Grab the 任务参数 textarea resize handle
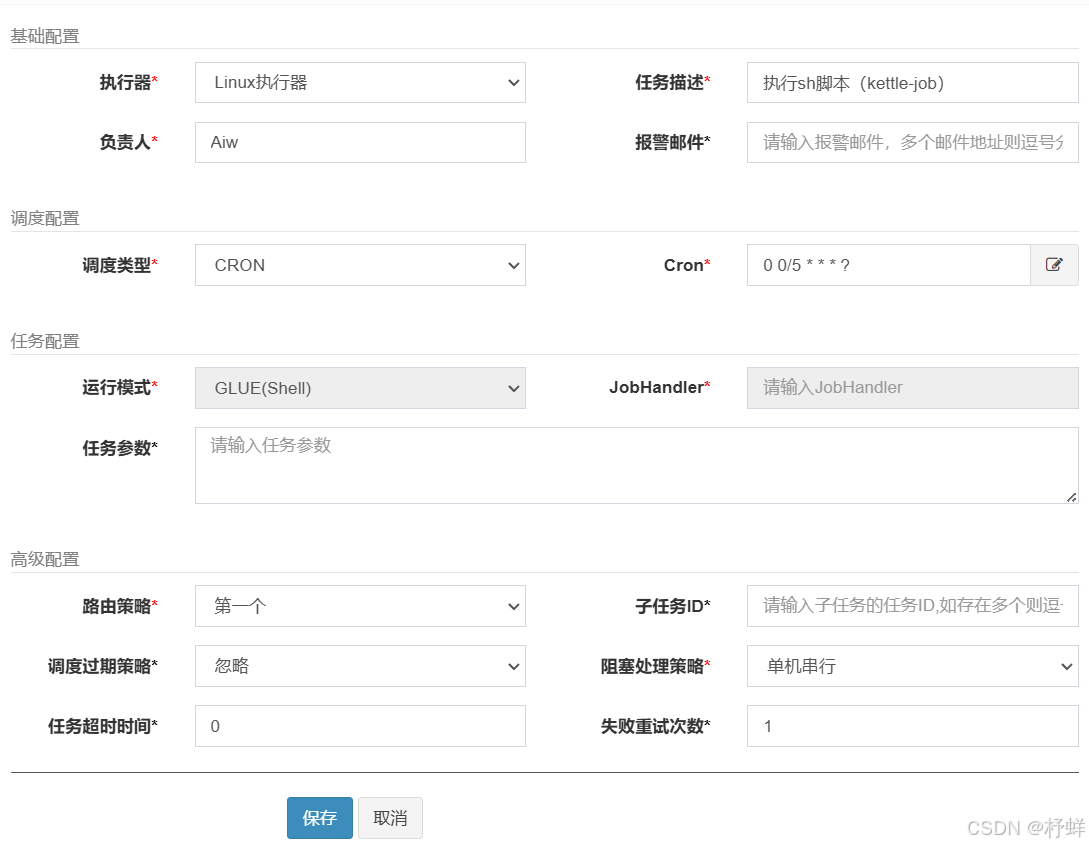Image resolution: width=1089 pixels, height=845 pixels. [x=1072, y=497]
